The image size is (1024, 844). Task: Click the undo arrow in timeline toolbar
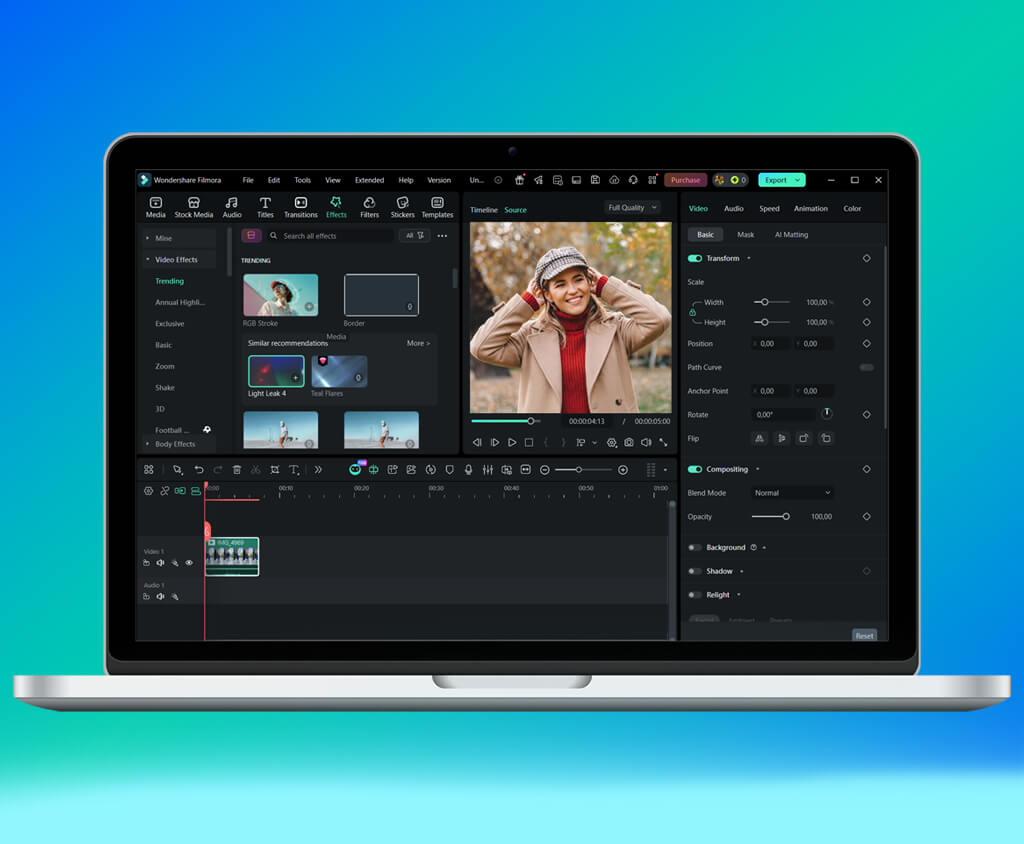pyautogui.click(x=199, y=470)
